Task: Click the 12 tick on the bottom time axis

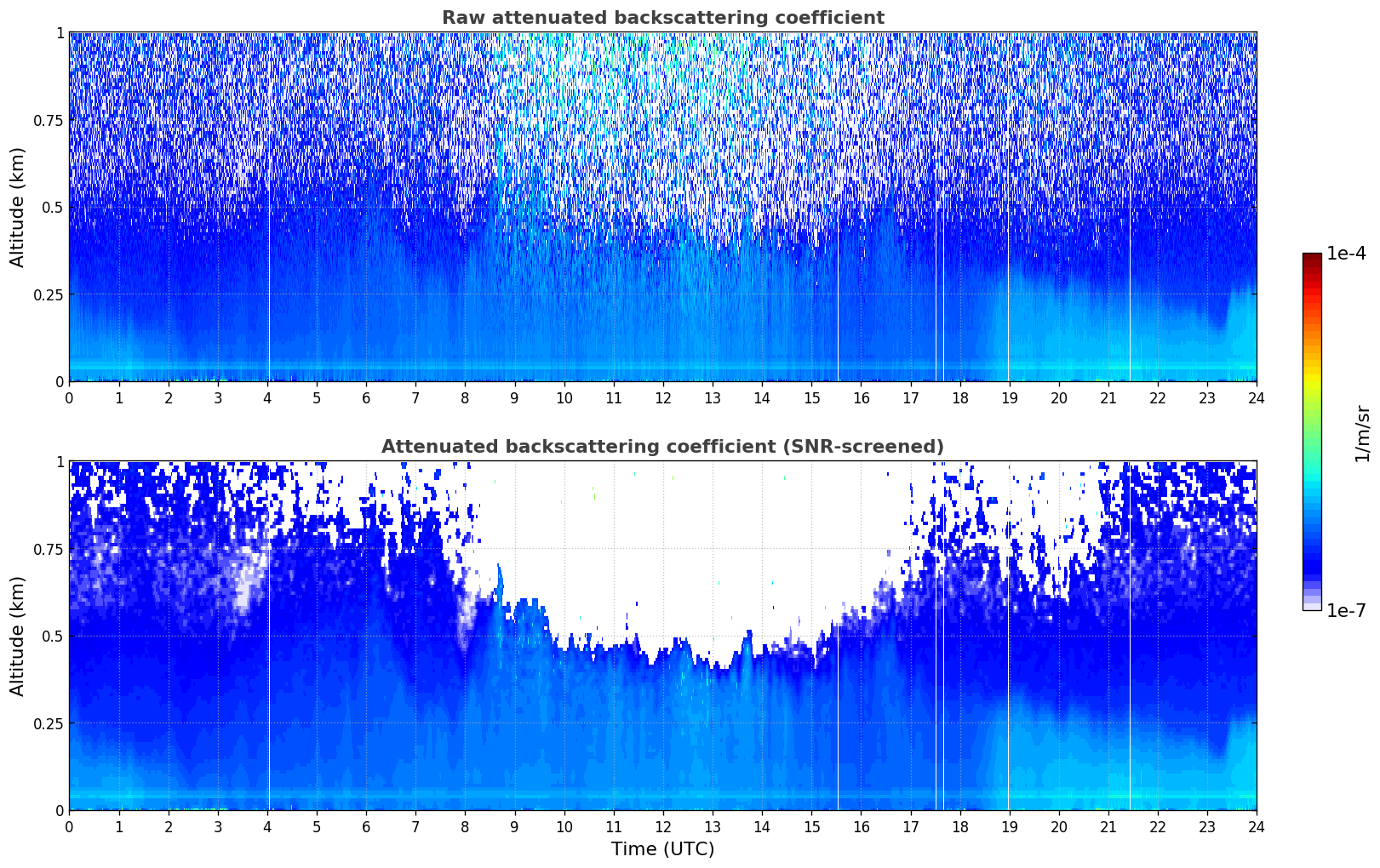Action: (x=662, y=826)
